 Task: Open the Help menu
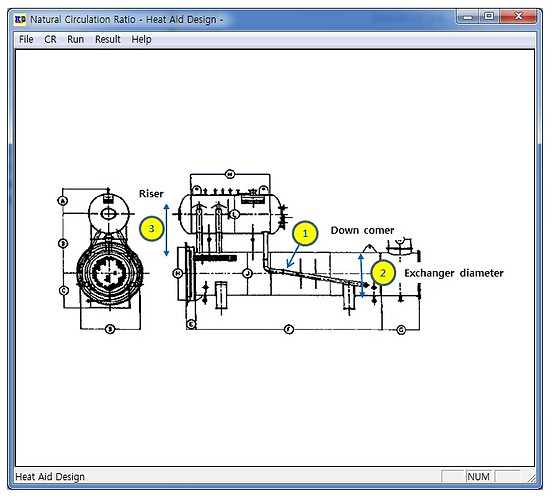point(141,39)
